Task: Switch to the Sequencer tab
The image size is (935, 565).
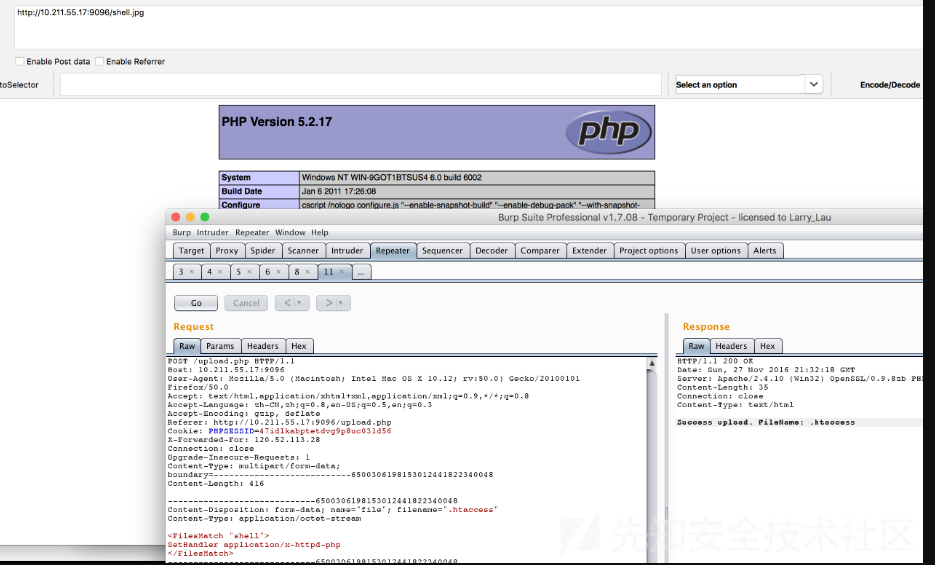Action: coord(442,251)
